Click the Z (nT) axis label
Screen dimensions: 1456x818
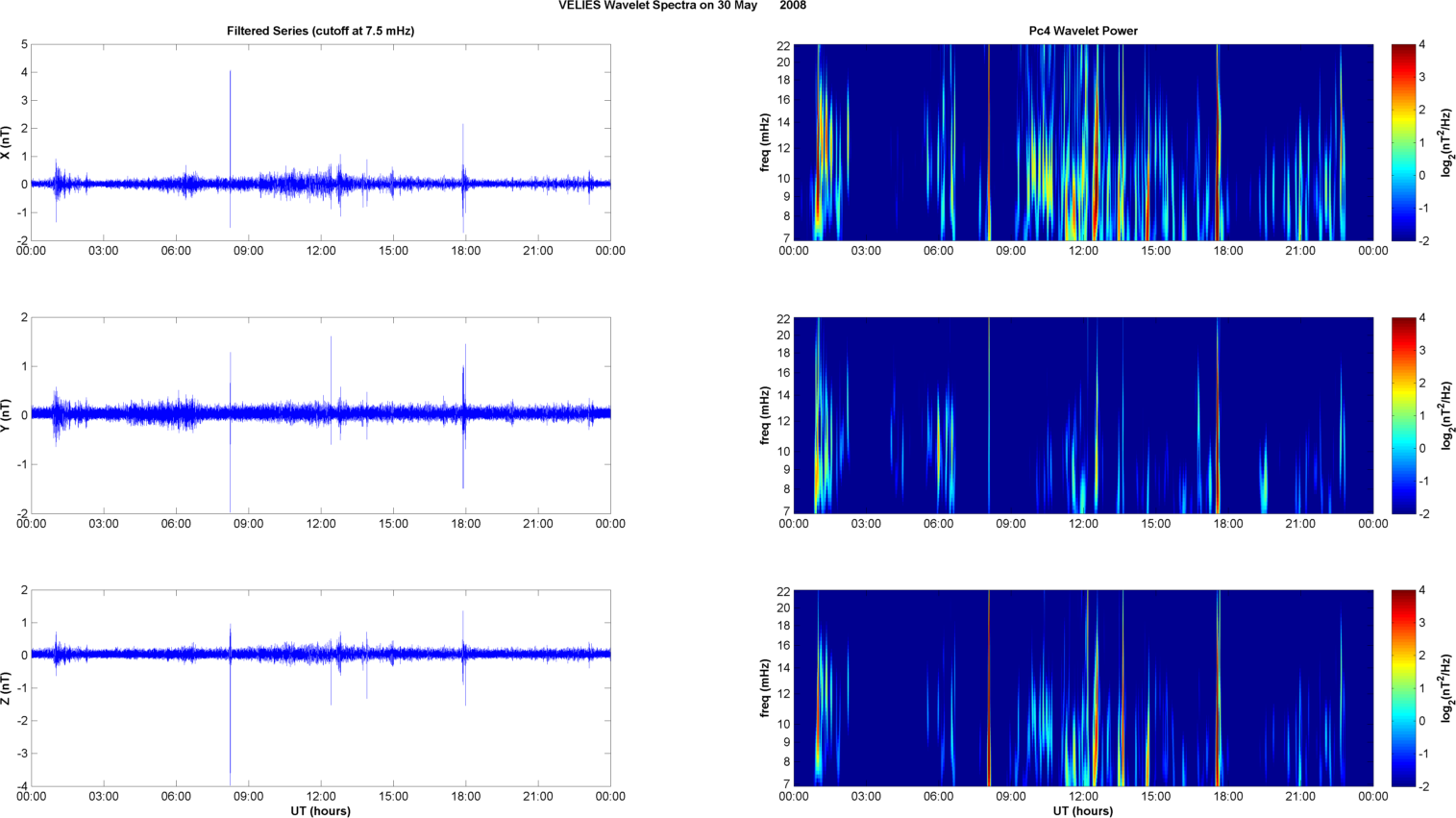[7, 688]
